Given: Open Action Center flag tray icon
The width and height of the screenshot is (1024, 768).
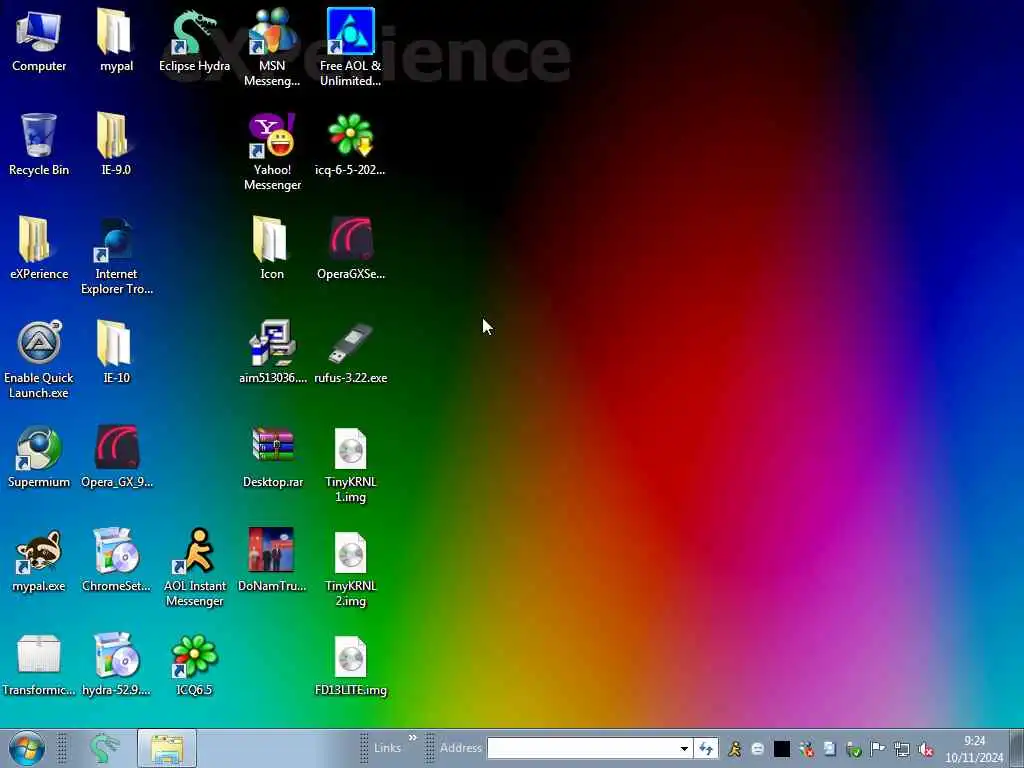Looking at the screenshot, I should click(878, 749).
